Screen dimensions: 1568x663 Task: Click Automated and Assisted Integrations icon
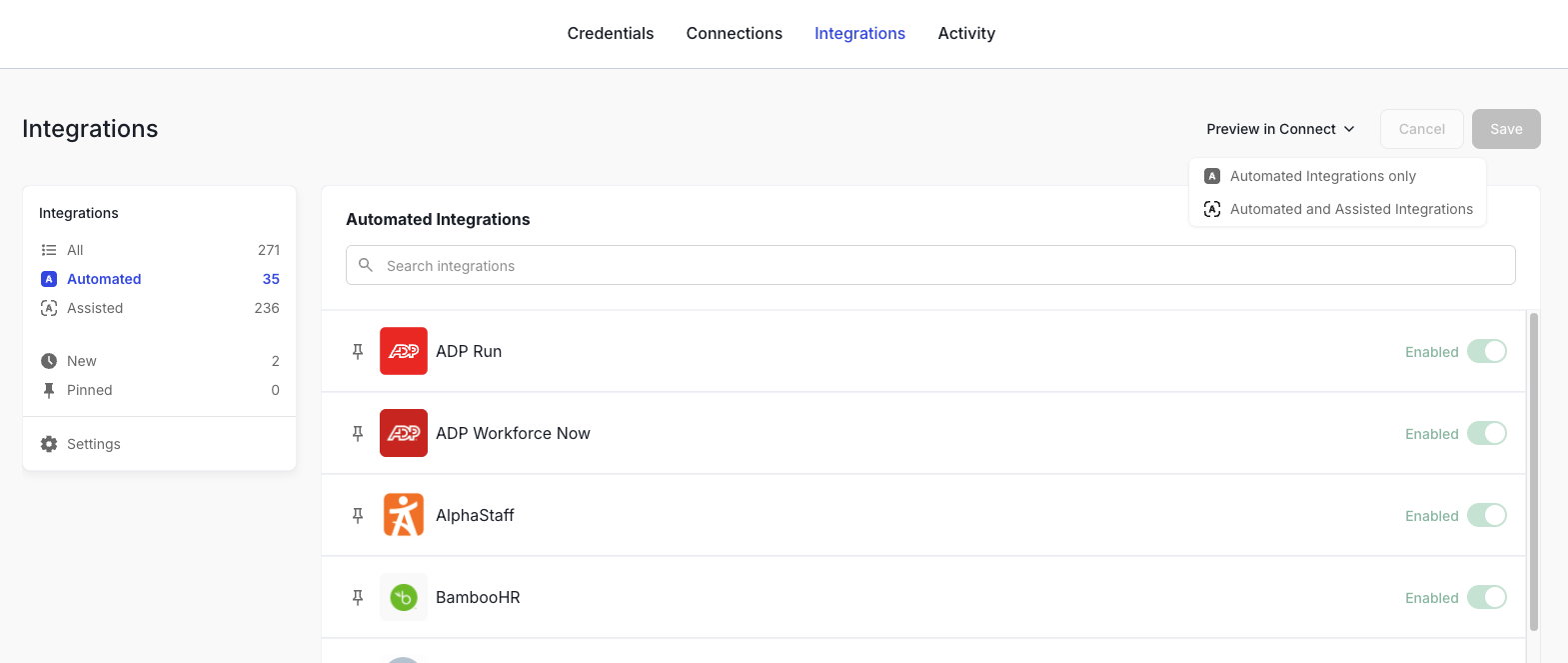click(1212, 209)
